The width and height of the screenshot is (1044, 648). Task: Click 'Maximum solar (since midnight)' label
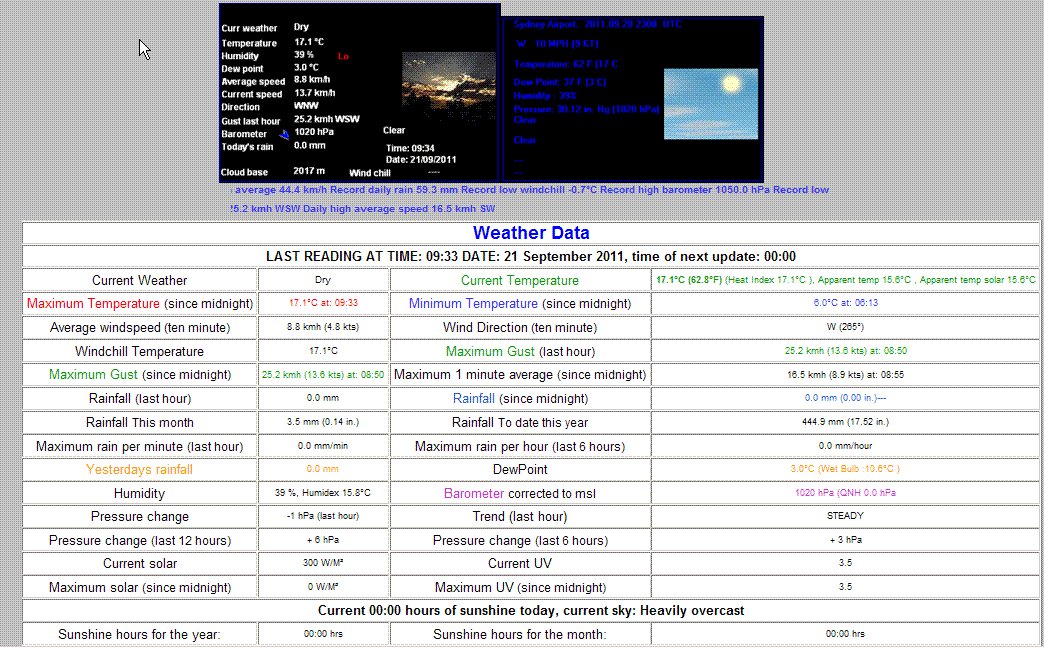[140, 588]
